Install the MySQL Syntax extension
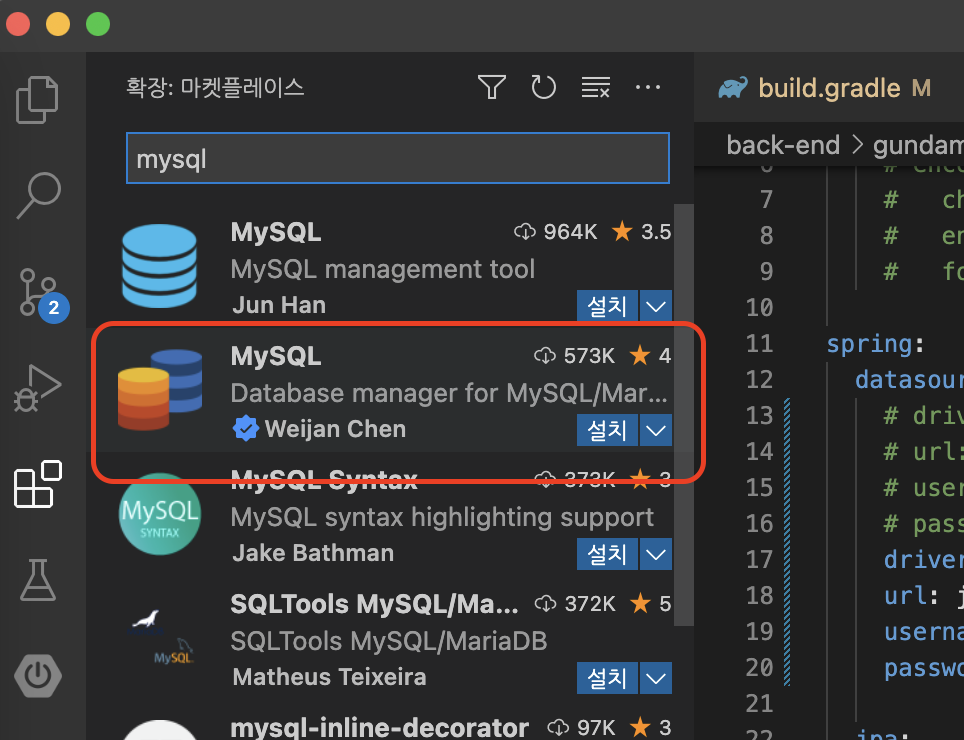964x740 pixels. tap(607, 554)
